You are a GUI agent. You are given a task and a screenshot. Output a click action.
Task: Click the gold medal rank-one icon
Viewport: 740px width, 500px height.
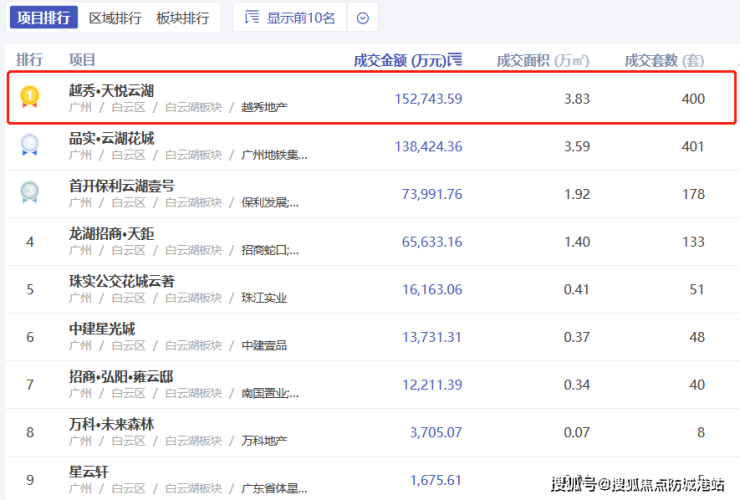click(30, 97)
